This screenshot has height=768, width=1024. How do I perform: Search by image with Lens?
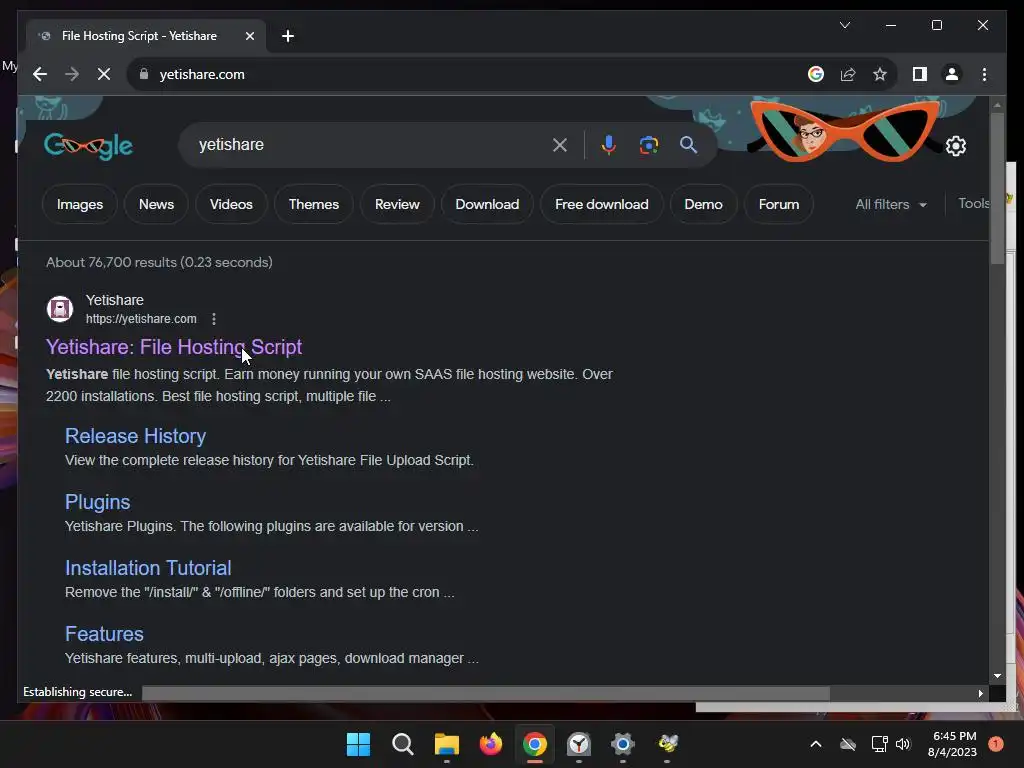pyautogui.click(x=648, y=145)
